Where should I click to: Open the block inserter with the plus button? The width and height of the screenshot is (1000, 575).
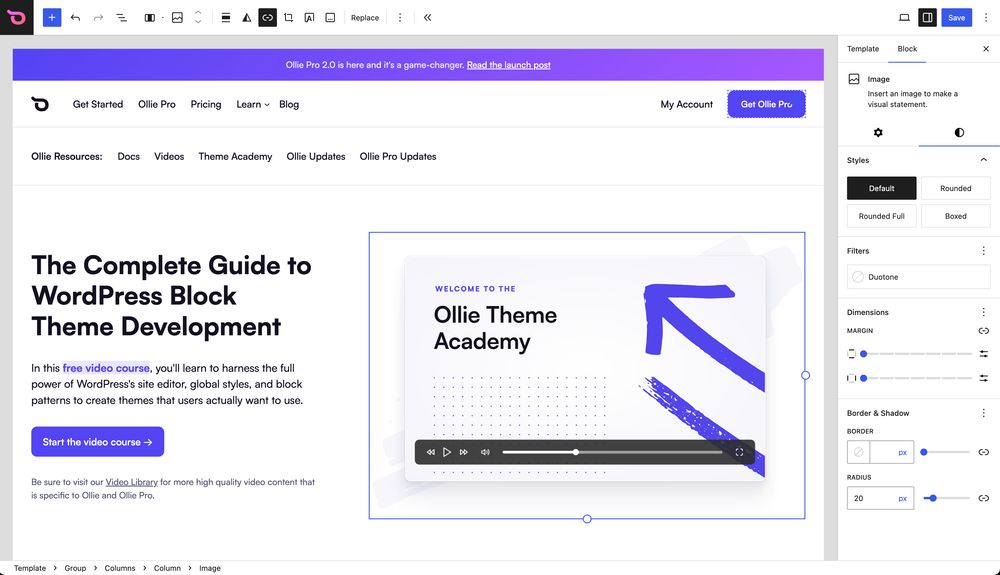[x=52, y=17]
